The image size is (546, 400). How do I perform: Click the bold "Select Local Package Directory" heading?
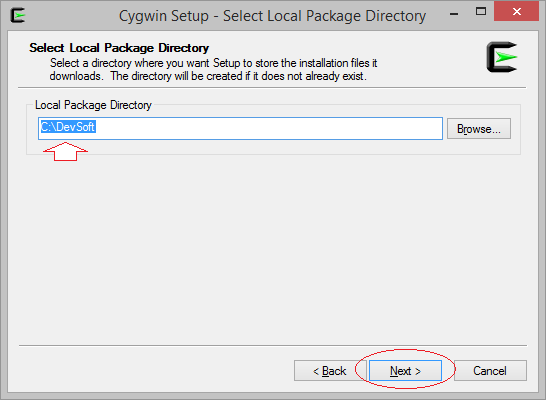[x=119, y=48]
